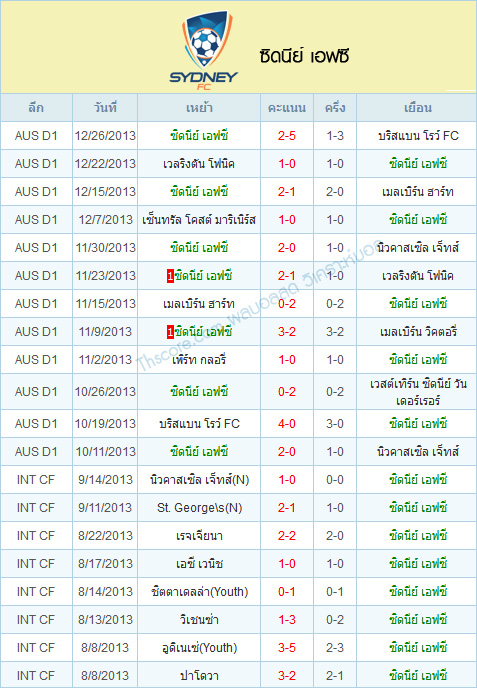This screenshot has height=688, width=477.
Task: Click the St. George\s(N) team name
Action: point(199,508)
